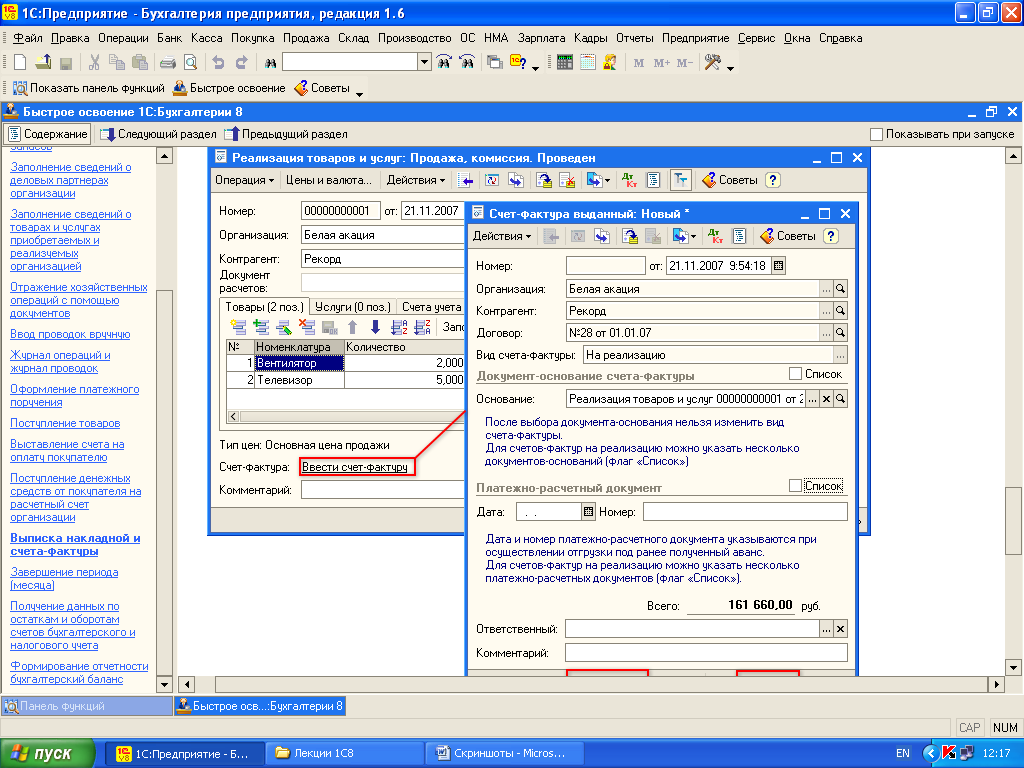Click Ввести счет-фактуру link

coord(355,467)
